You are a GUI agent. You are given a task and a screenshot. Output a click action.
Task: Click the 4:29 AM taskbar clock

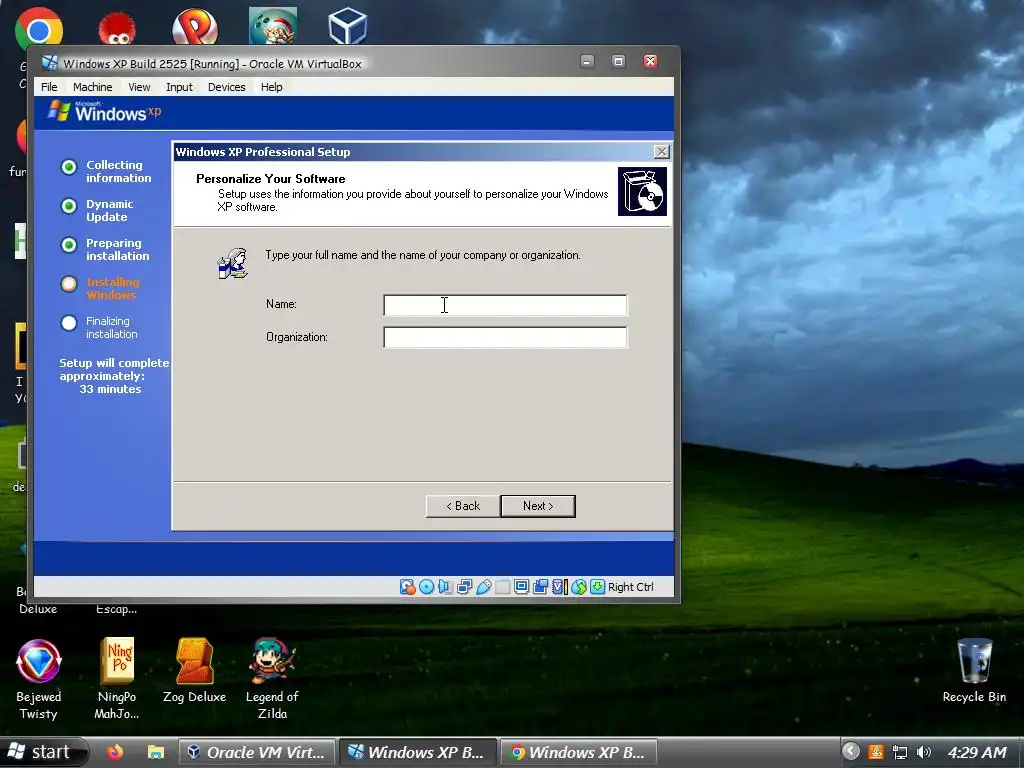977,752
